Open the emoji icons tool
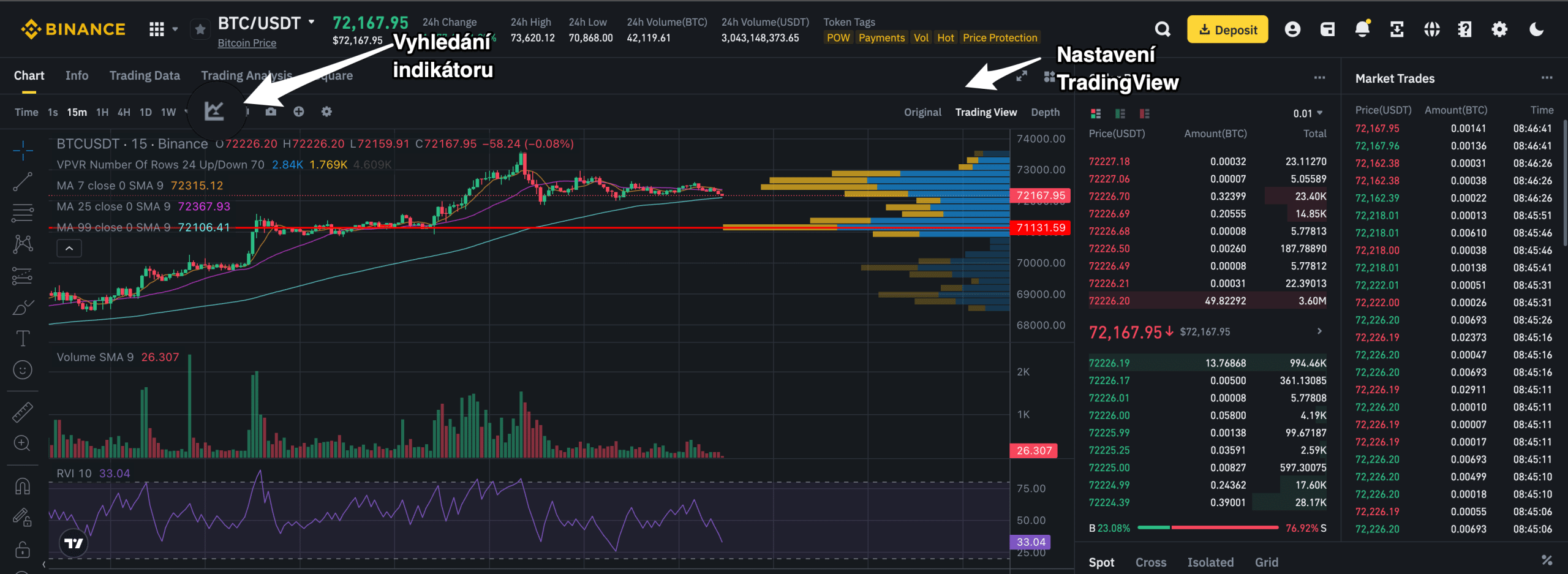Screen dimensions: 1568x574 tap(23, 369)
